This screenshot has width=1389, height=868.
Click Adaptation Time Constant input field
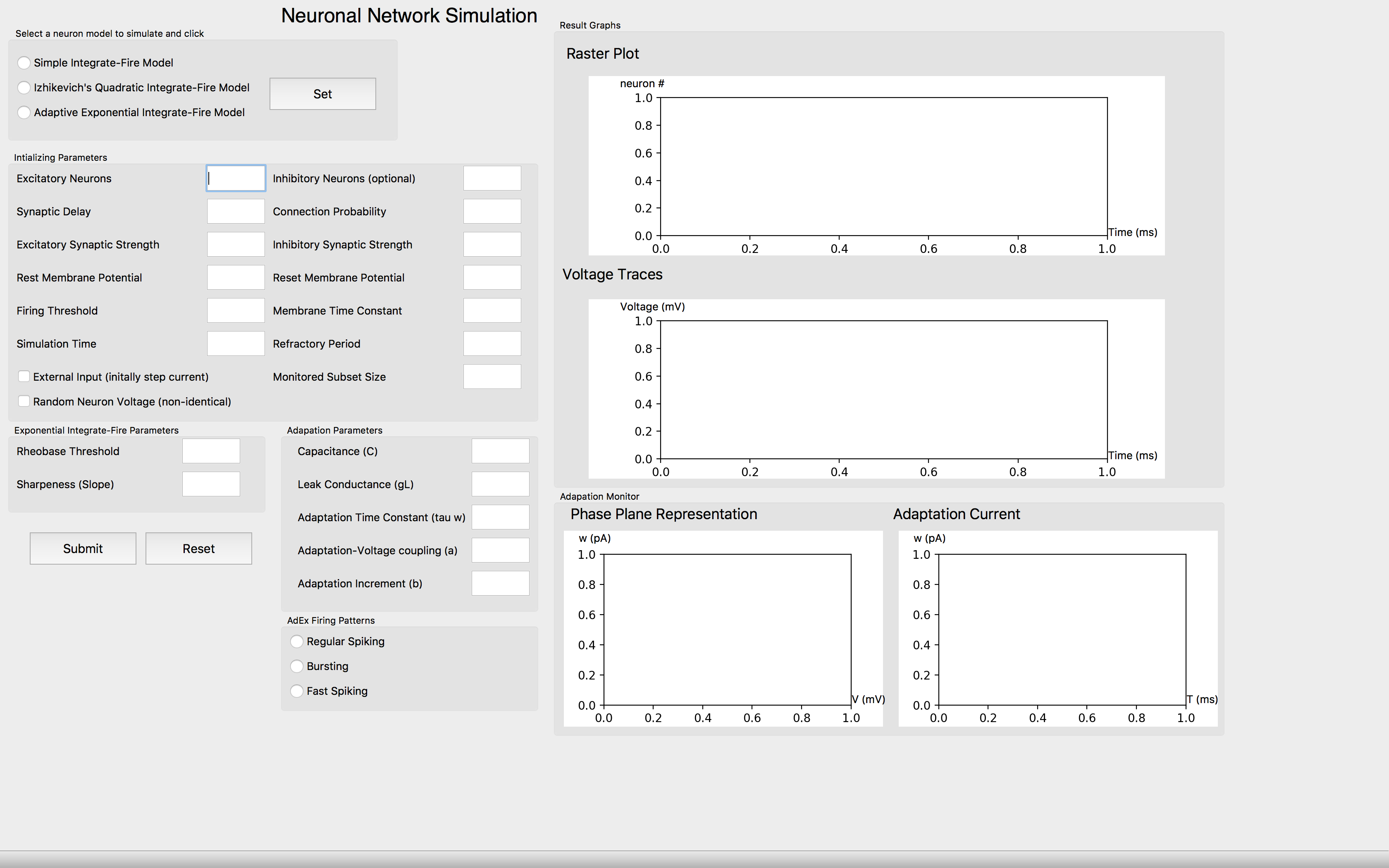tap(501, 517)
